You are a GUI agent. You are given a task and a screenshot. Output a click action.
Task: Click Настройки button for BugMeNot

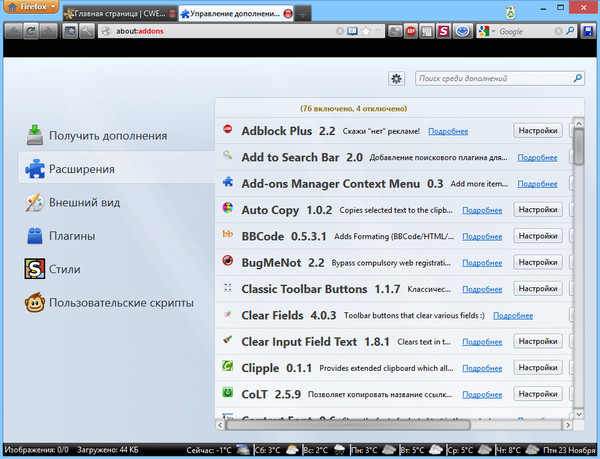pos(538,262)
